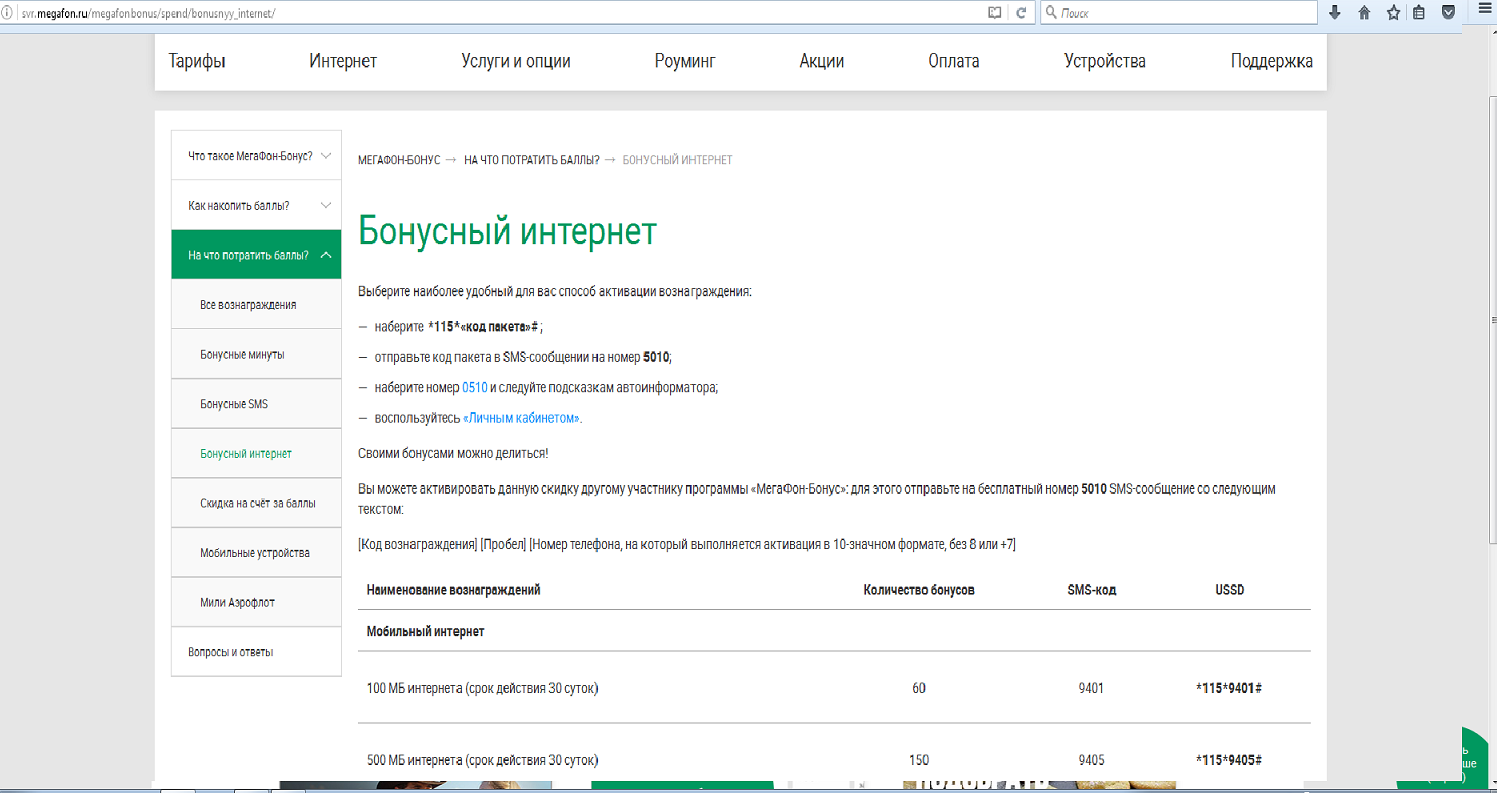Open the Услуги и опции menu
This screenshot has height=793, width=1497.
516,61
